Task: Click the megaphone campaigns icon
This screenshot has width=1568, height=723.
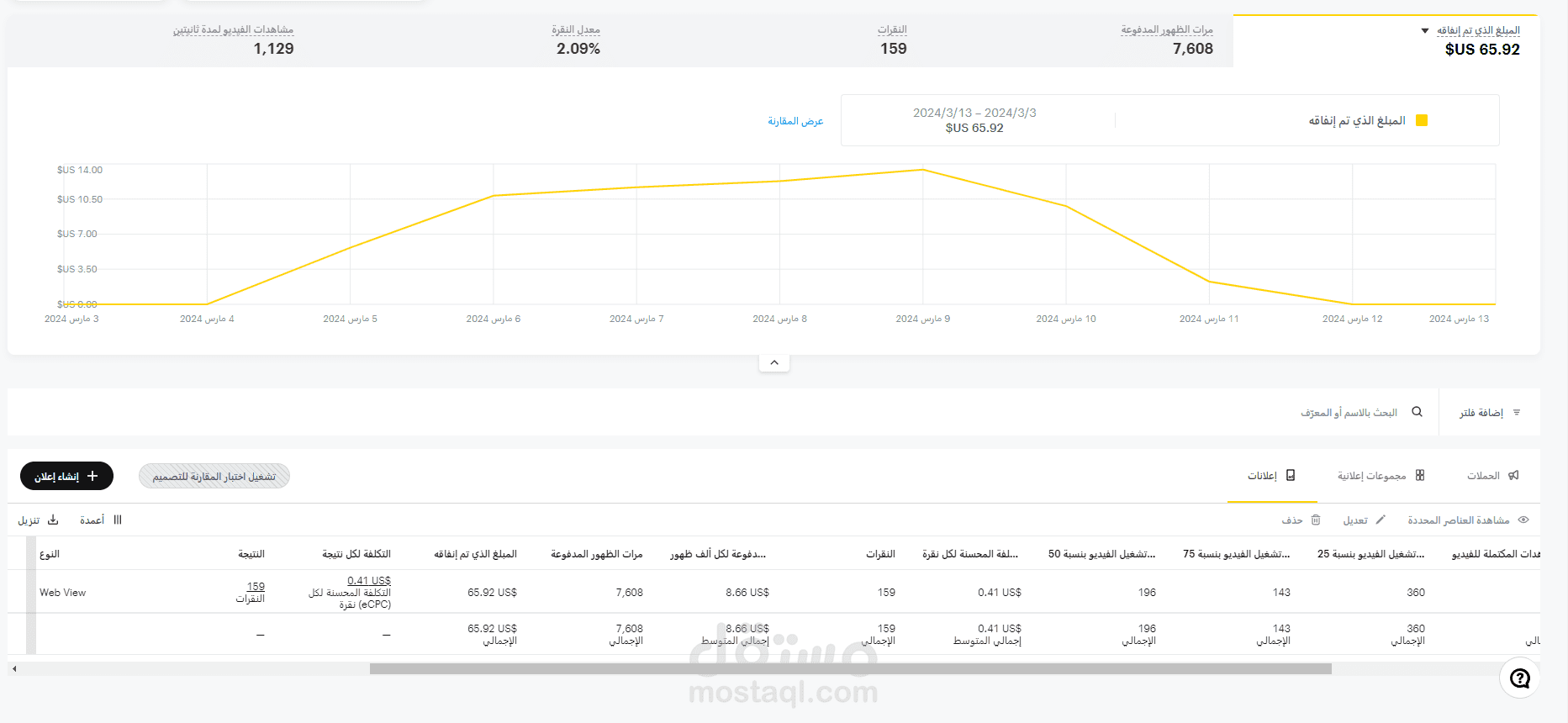Action: tap(1513, 476)
